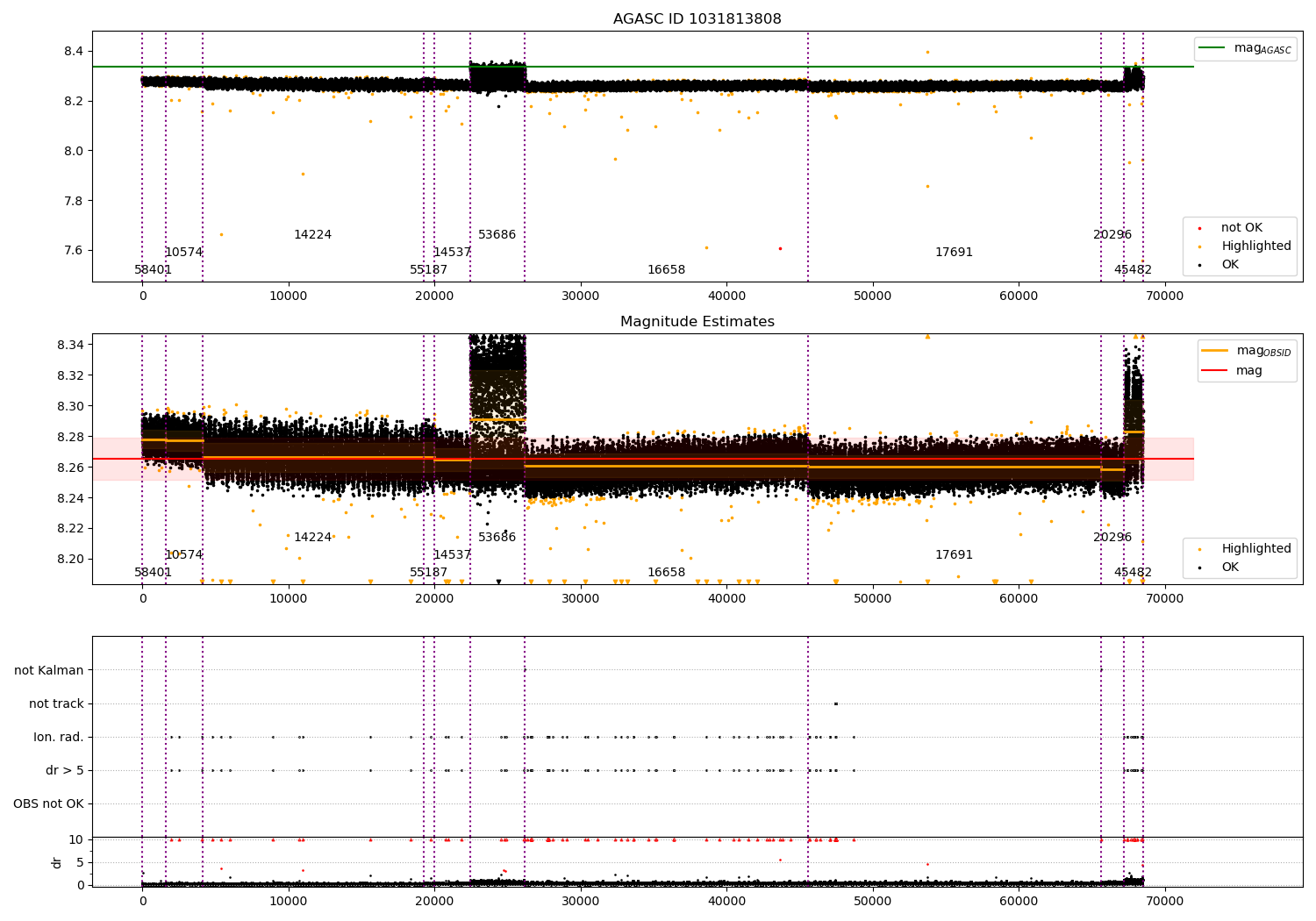Click x-axis tick 50000 in top panel
This screenshot has height=921, width=1316.
[x=872, y=296]
